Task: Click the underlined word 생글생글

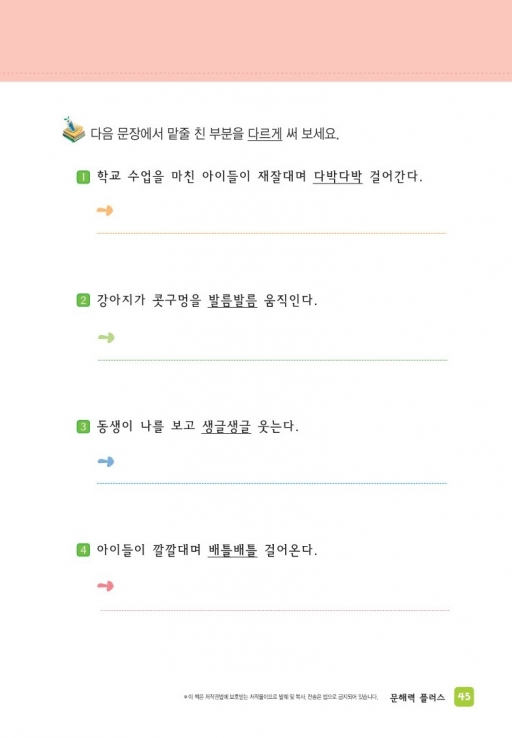Action: [226, 426]
